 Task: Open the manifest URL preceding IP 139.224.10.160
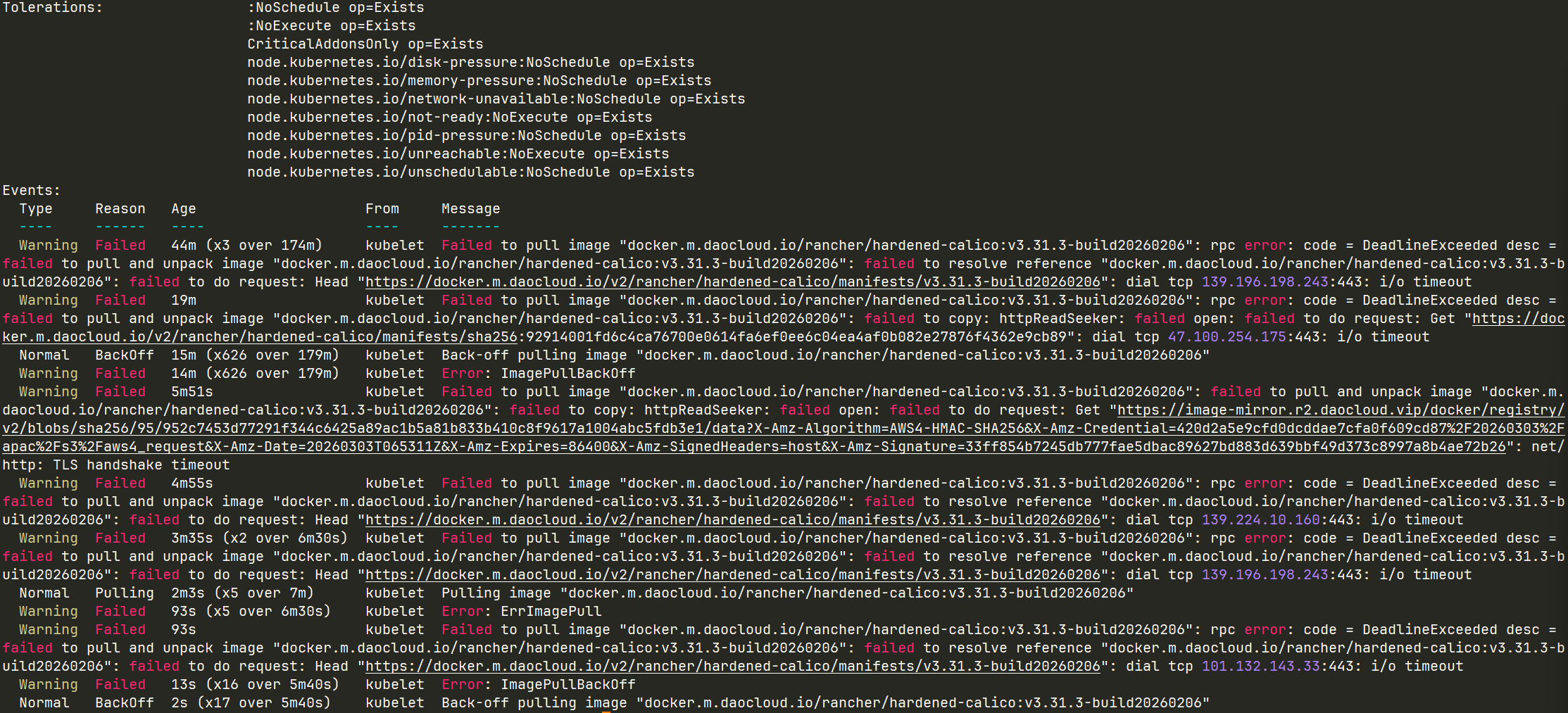(x=732, y=520)
